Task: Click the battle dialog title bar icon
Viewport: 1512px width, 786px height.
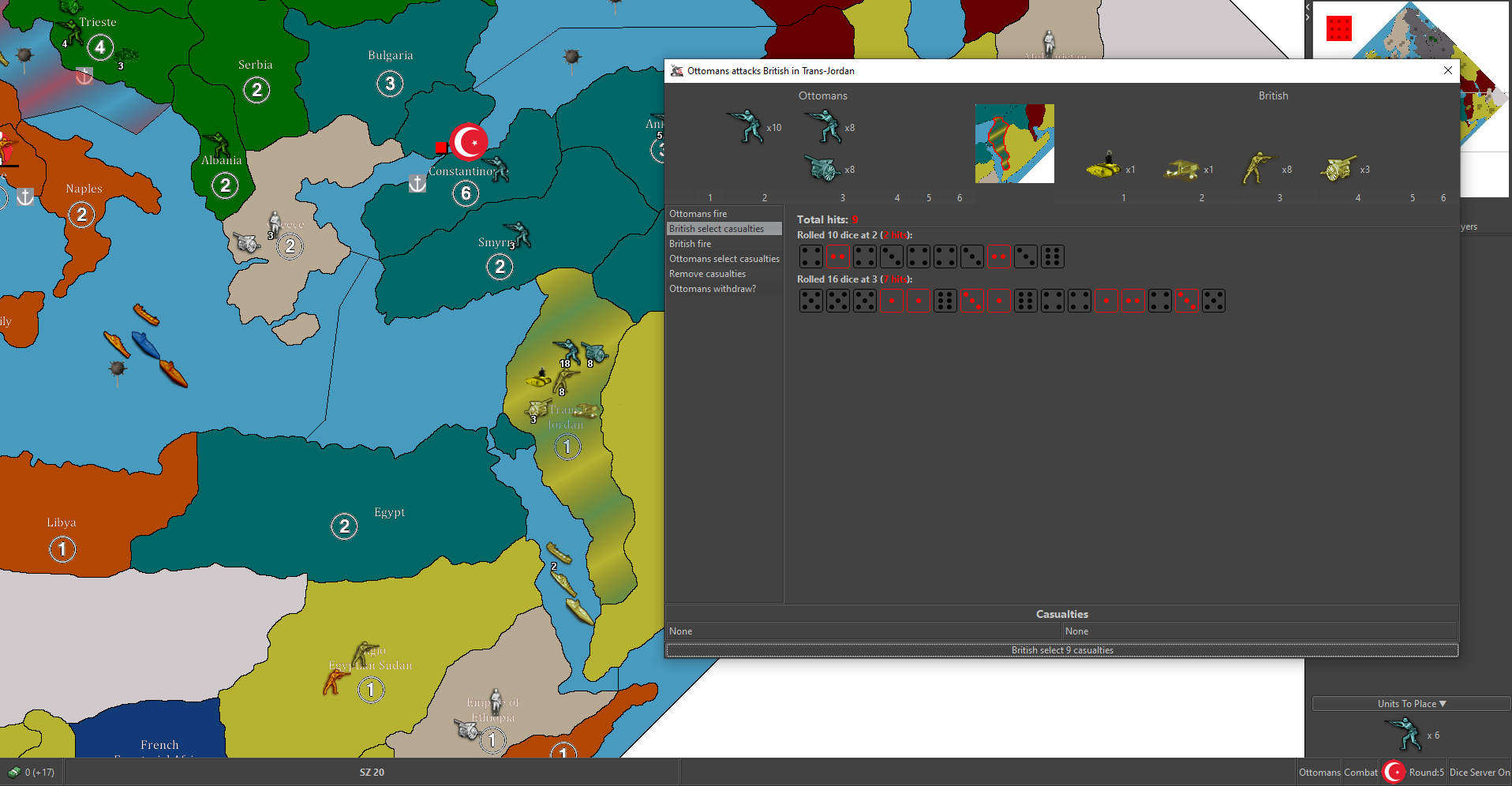Action: (x=676, y=71)
